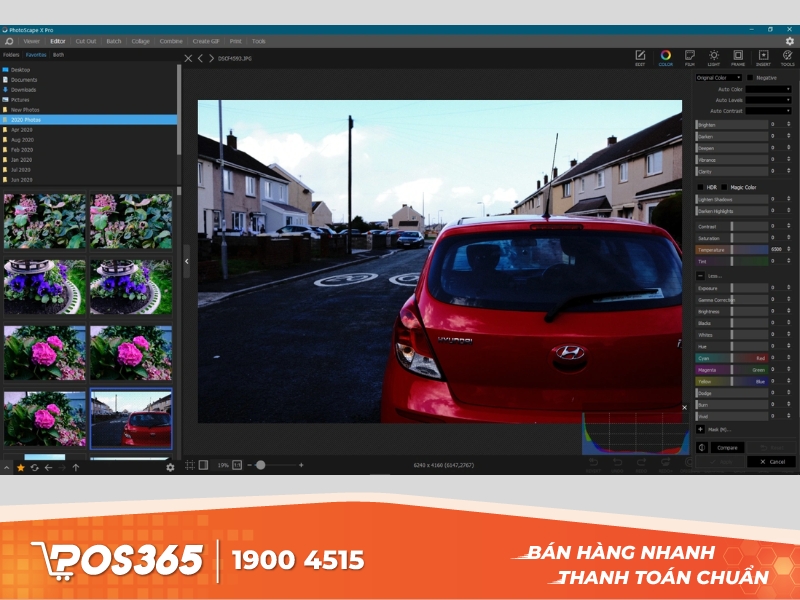The height and width of the screenshot is (600, 800).
Task: Open the Light effects icon
Action: tap(714, 57)
